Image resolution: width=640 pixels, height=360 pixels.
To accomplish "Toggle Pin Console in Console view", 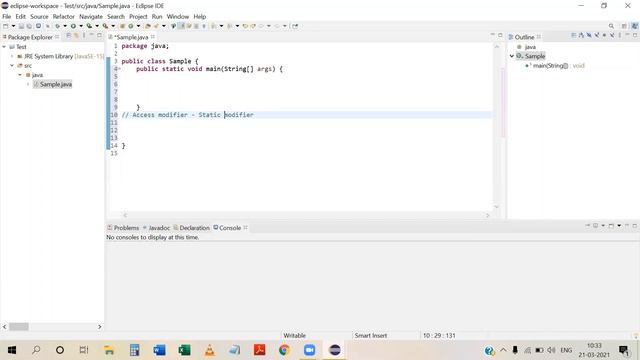I will tap(588, 226).
